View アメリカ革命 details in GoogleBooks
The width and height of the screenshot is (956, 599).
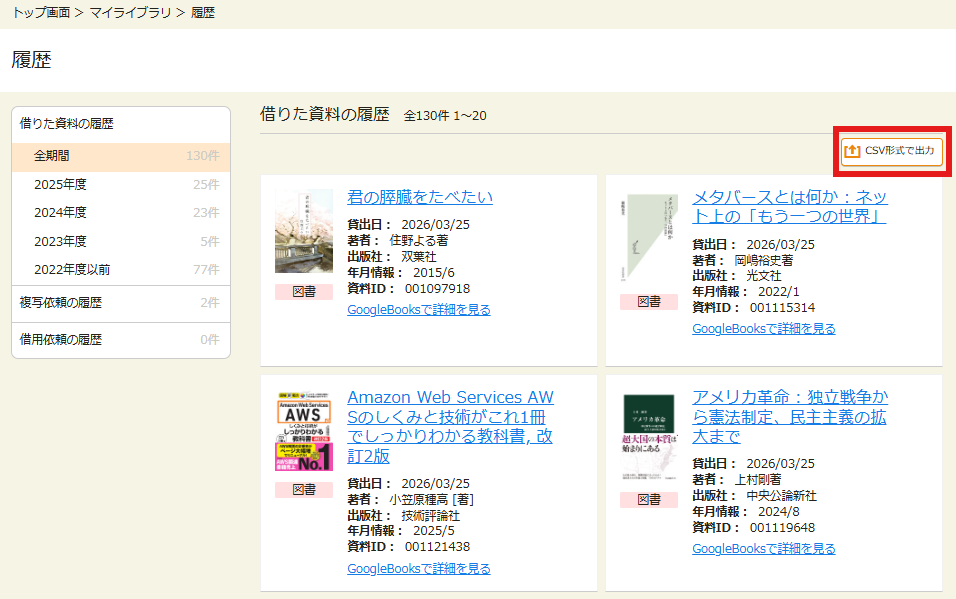point(763,548)
